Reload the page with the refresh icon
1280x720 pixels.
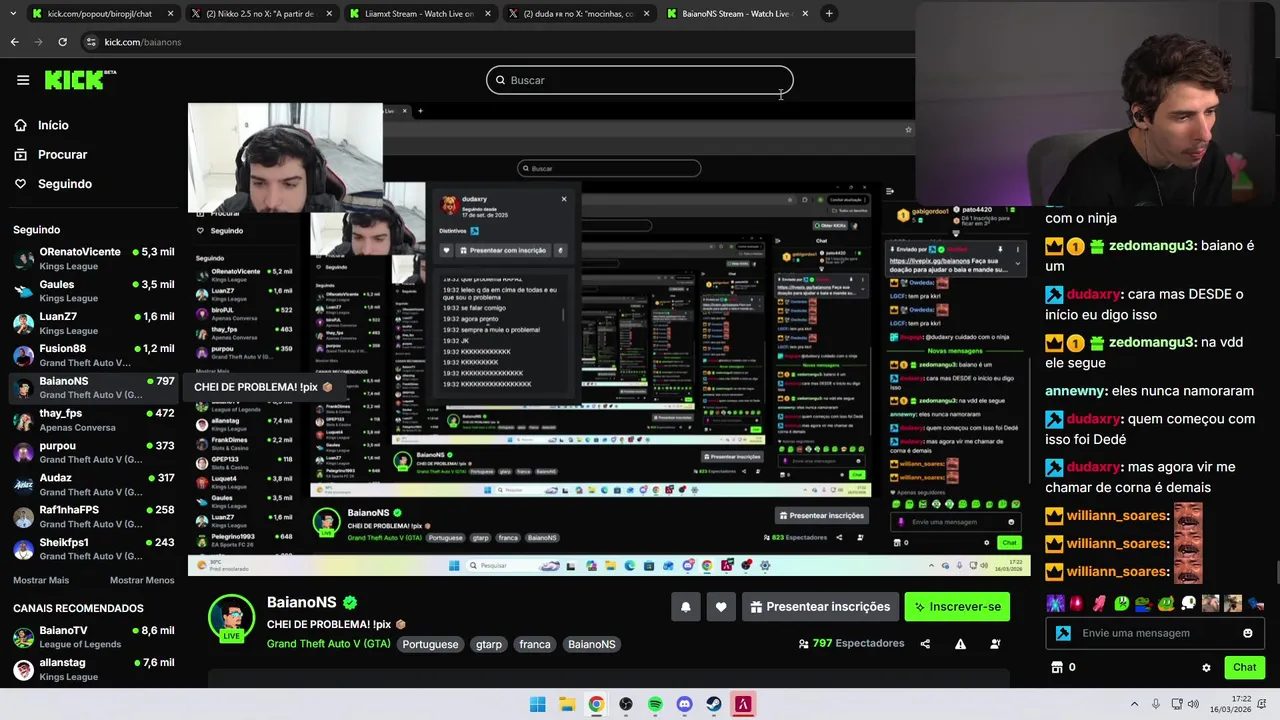[x=62, y=42]
